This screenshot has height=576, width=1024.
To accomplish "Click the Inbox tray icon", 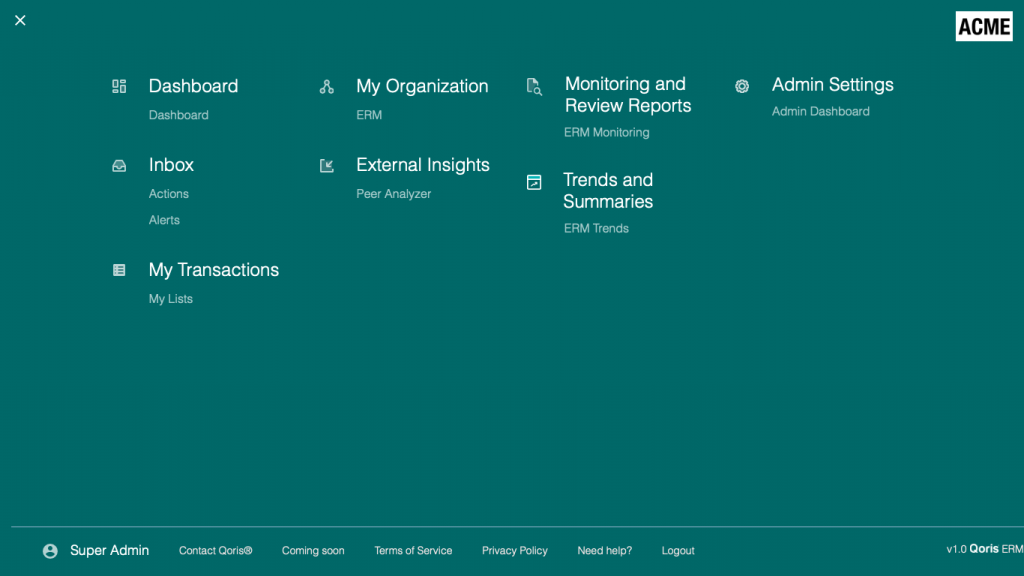I will coord(119,166).
